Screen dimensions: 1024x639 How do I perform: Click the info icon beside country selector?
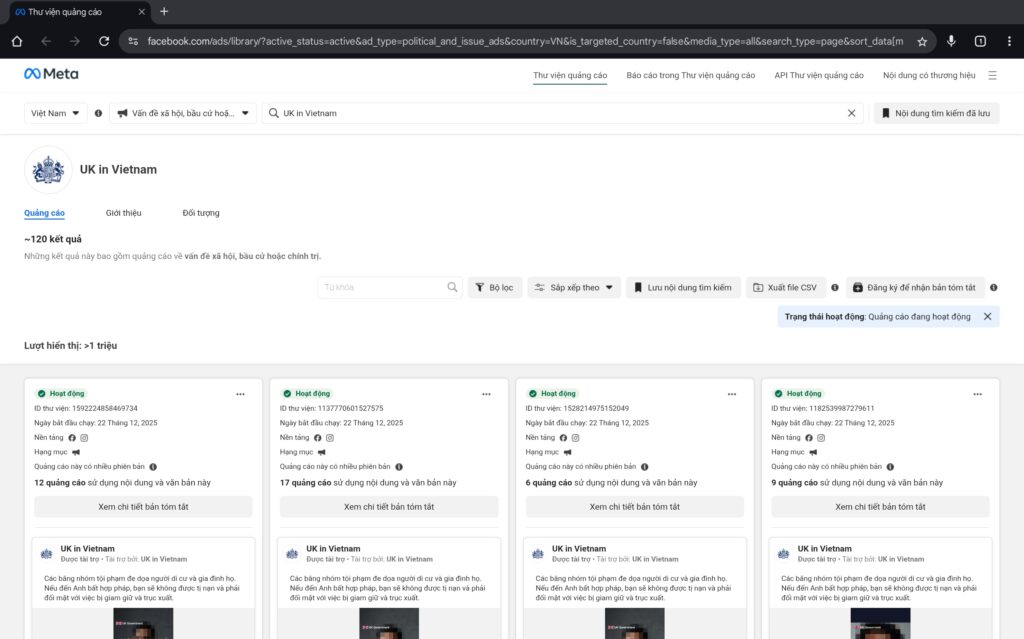click(97, 112)
